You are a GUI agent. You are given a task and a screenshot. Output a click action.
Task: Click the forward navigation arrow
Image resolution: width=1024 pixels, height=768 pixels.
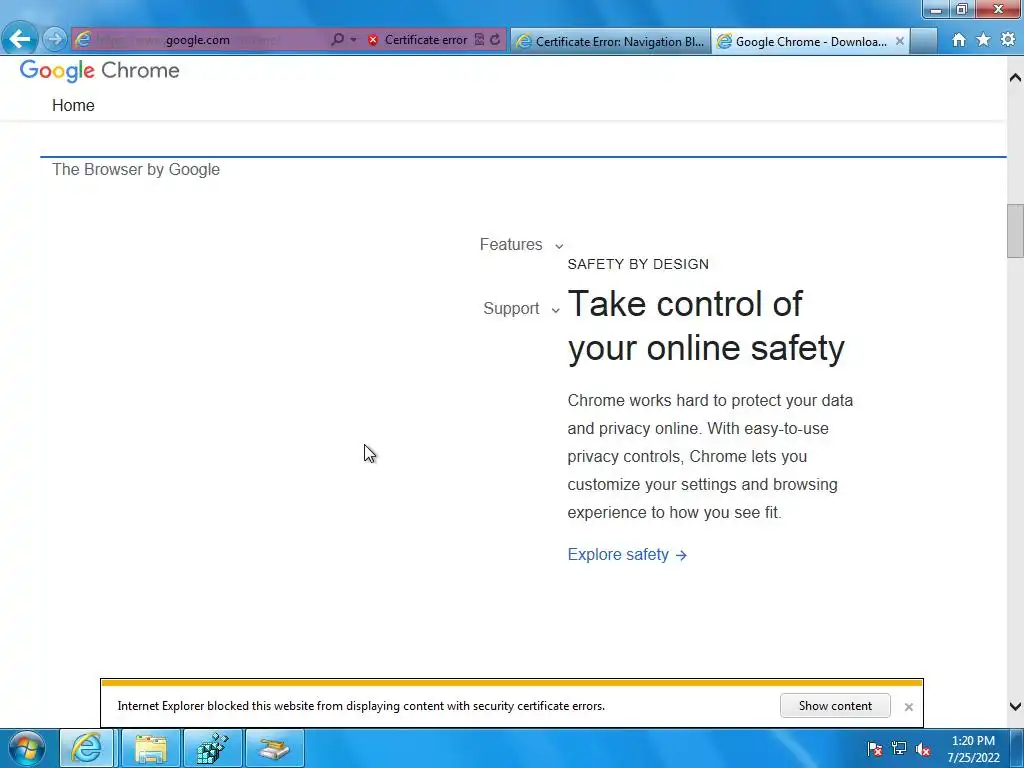point(55,39)
